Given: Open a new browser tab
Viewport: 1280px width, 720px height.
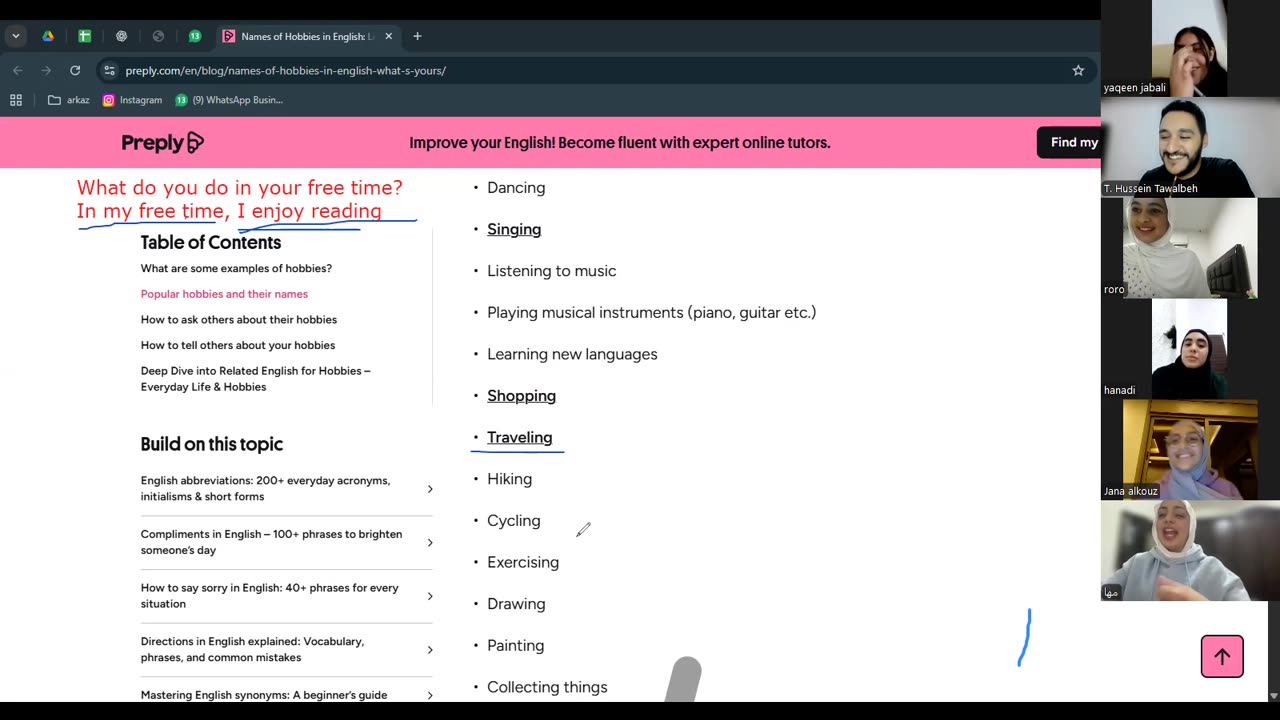Looking at the screenshot, I should 417,36.
